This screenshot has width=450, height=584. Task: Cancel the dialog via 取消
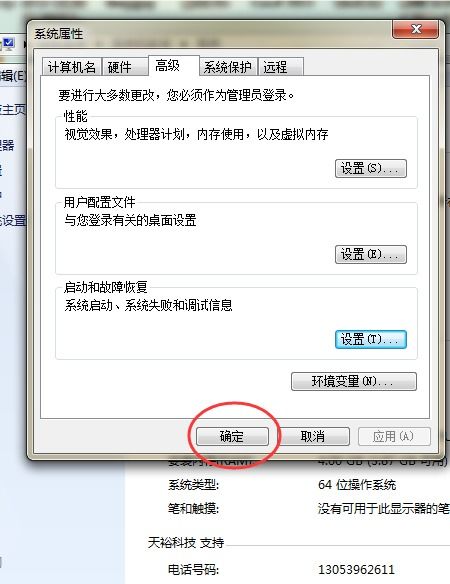coord(313,436)
